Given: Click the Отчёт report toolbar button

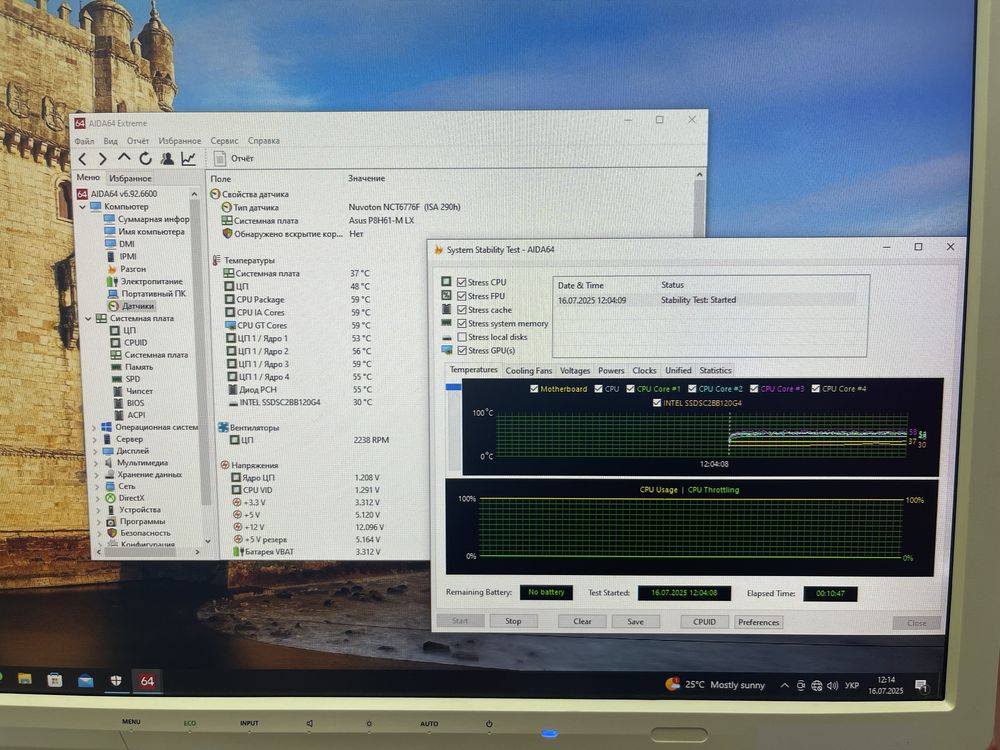Looking at the screenshot, I should [234, 159].
